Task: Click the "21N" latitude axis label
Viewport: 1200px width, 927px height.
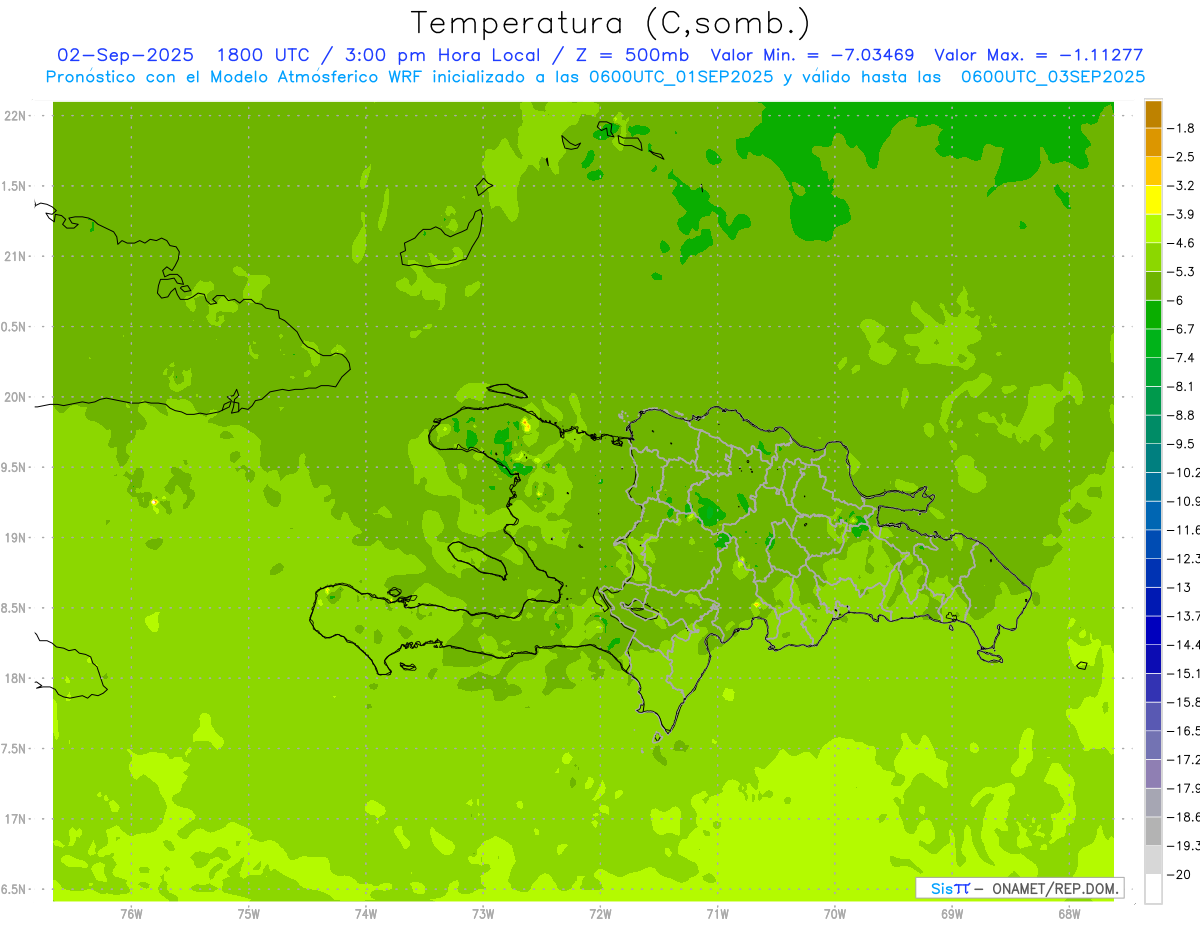Action: pyautogui.click(x=16, y=256)
